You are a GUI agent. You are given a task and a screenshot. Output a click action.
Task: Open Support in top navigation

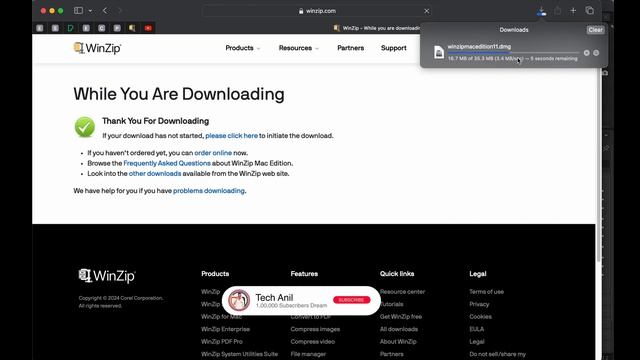click(393, 48)
